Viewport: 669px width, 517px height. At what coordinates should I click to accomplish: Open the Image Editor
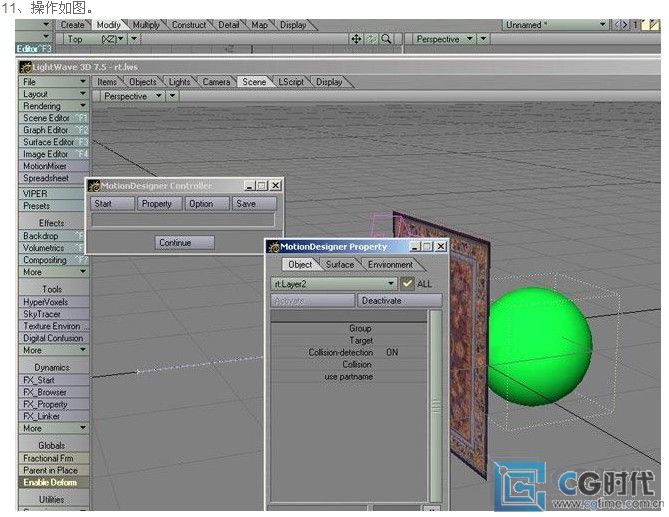[x=54, y=154]
